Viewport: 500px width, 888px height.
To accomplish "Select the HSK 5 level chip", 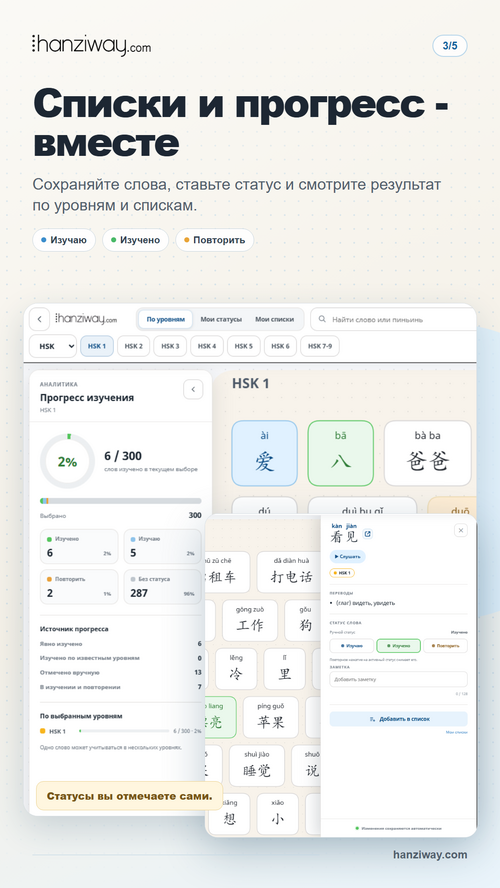I will [243, 346].
